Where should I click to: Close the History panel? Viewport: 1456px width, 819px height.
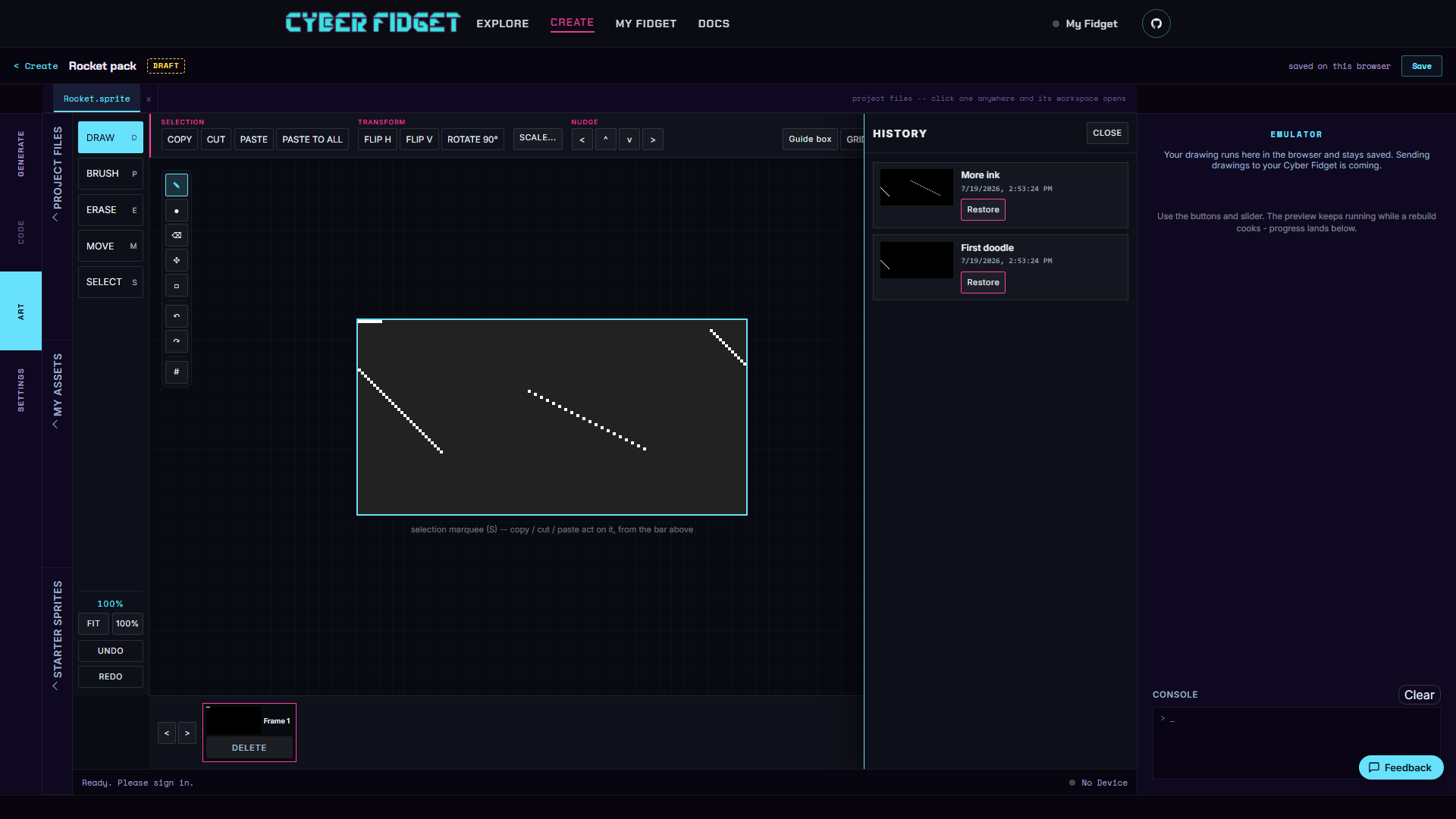tap(1106, 133)
